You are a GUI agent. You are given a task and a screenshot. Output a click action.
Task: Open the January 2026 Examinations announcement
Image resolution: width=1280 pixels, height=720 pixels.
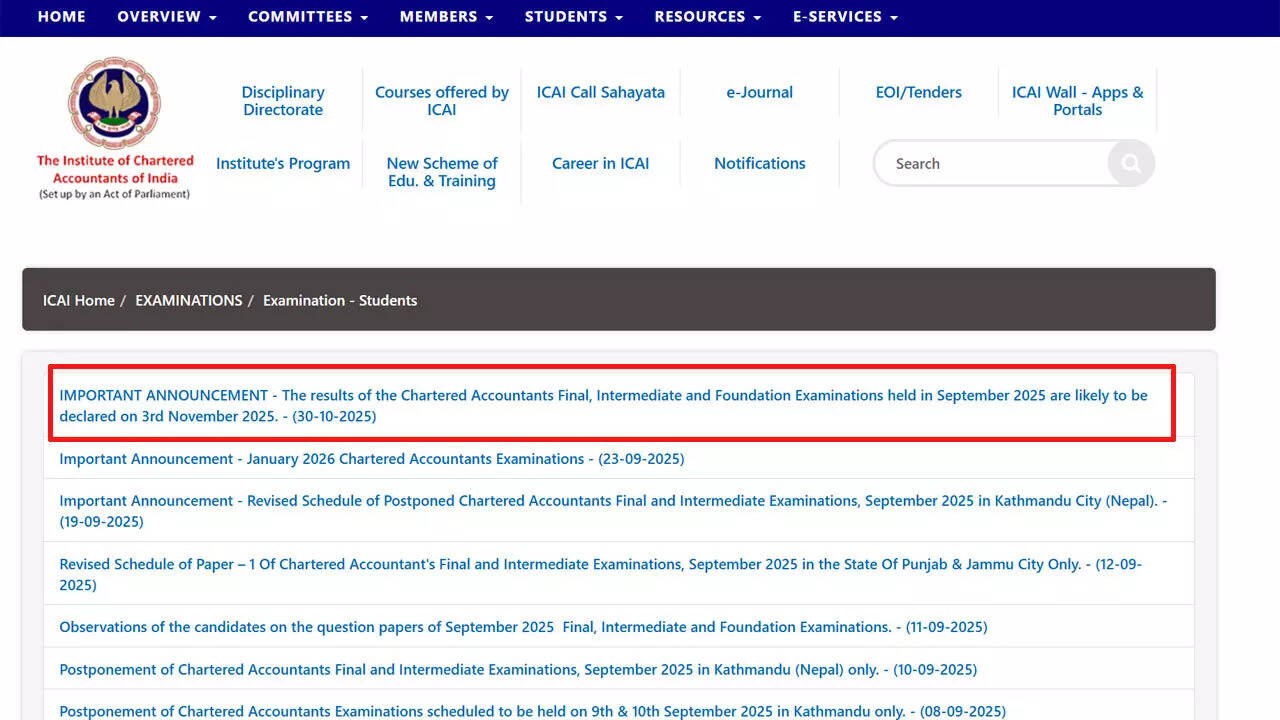pos(372,459)
